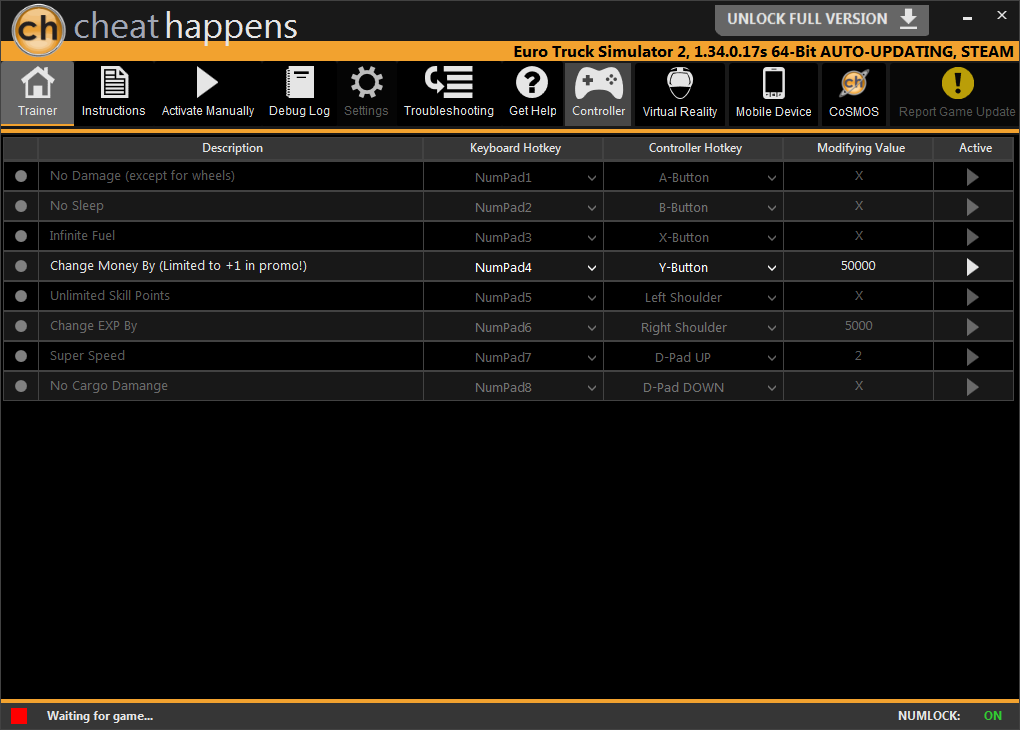Activate the No Sleep cheat arrow

click(973, 207)
